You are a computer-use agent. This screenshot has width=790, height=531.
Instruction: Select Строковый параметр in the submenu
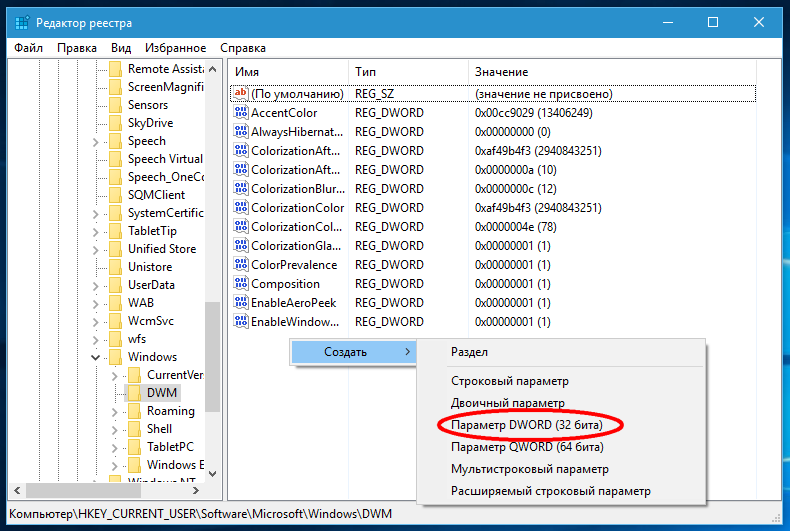pos(509,381)
